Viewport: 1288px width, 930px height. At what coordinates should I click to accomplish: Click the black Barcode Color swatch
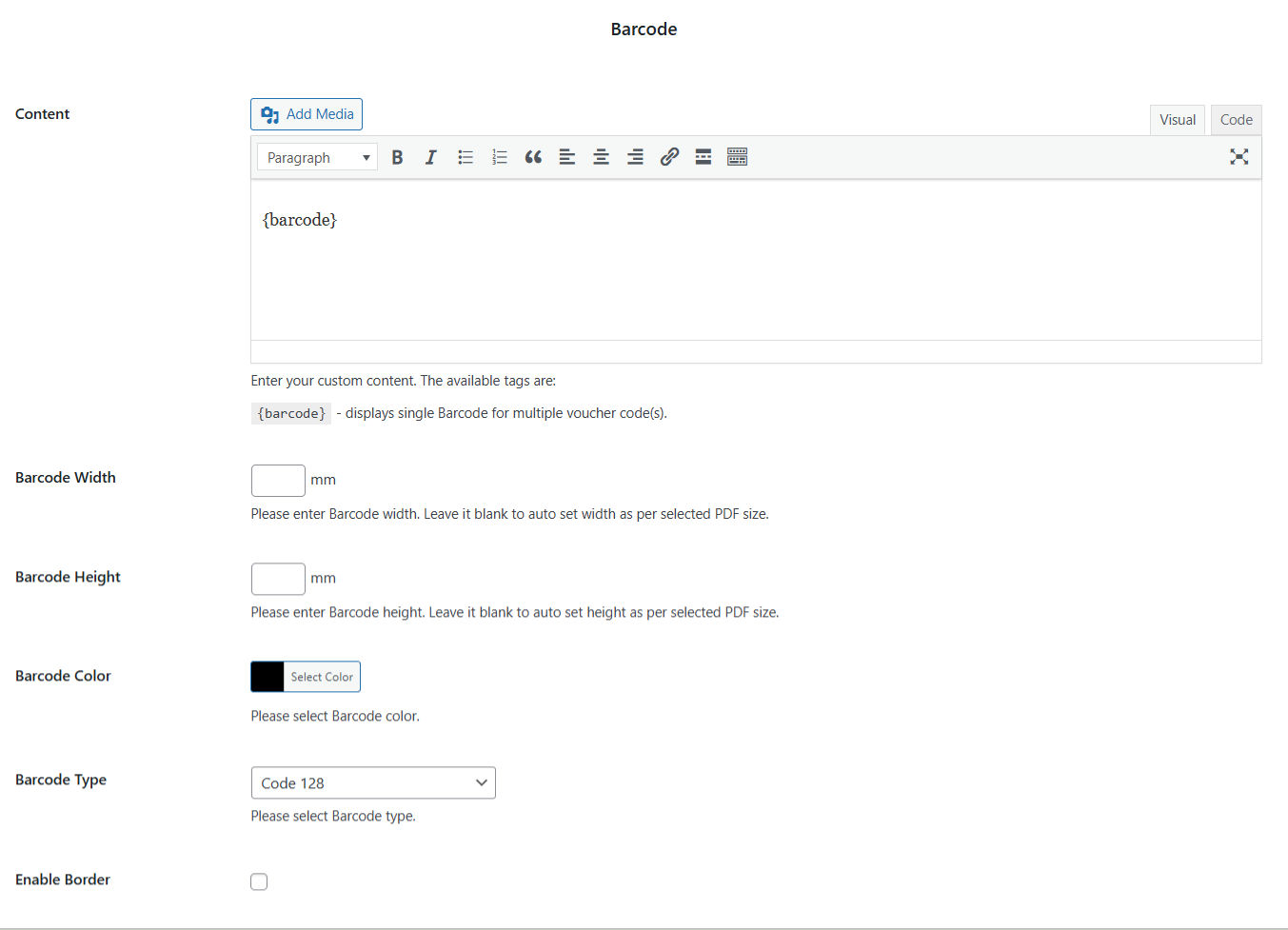pyautogui.click(x=268, y=677)
